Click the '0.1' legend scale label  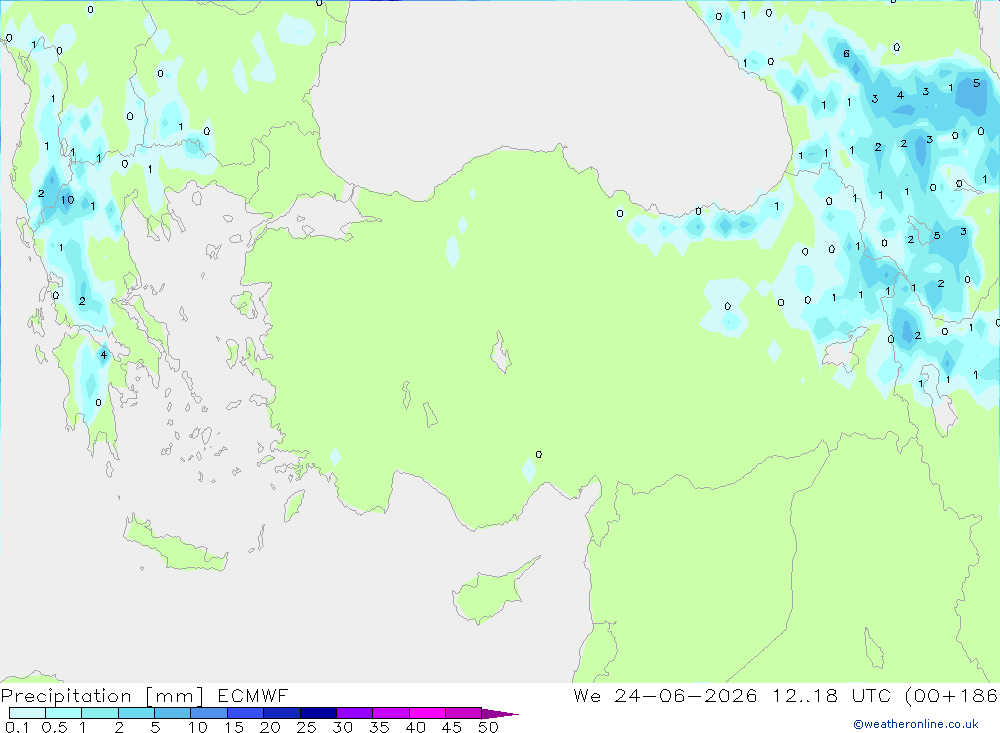17,727
